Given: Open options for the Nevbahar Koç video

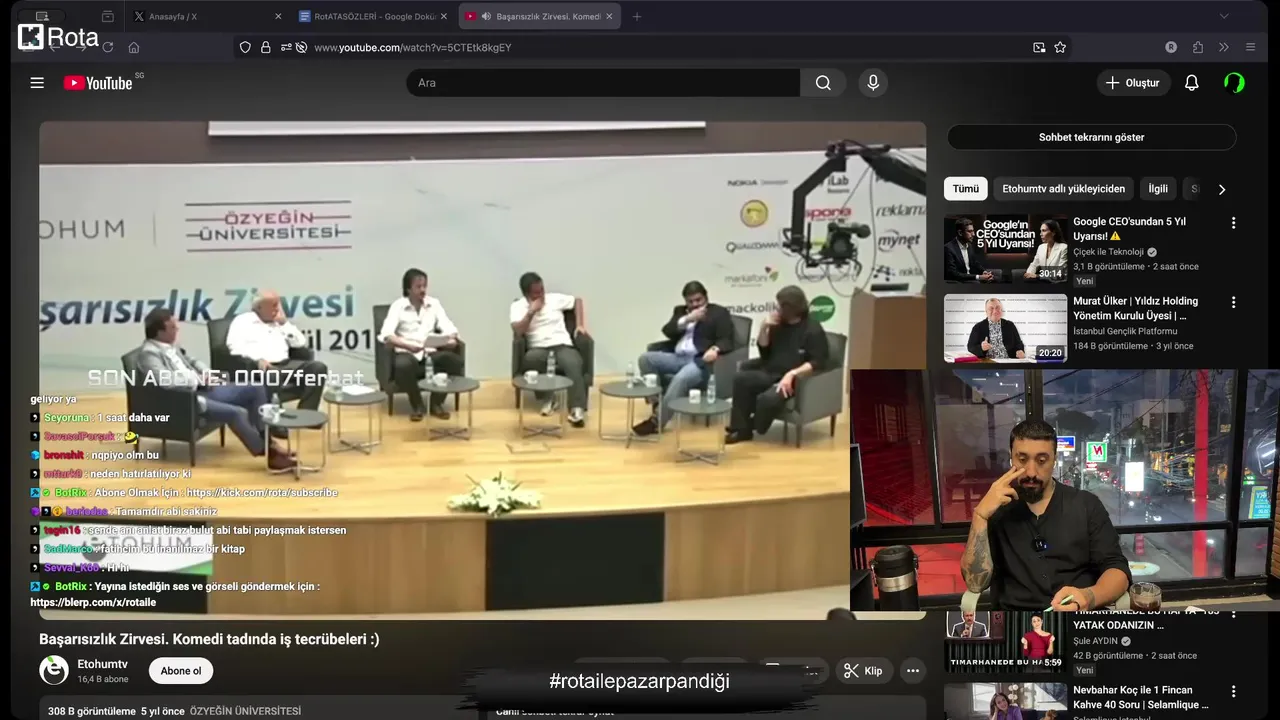Looking at the screenshot, I should tap(1233, 691).
